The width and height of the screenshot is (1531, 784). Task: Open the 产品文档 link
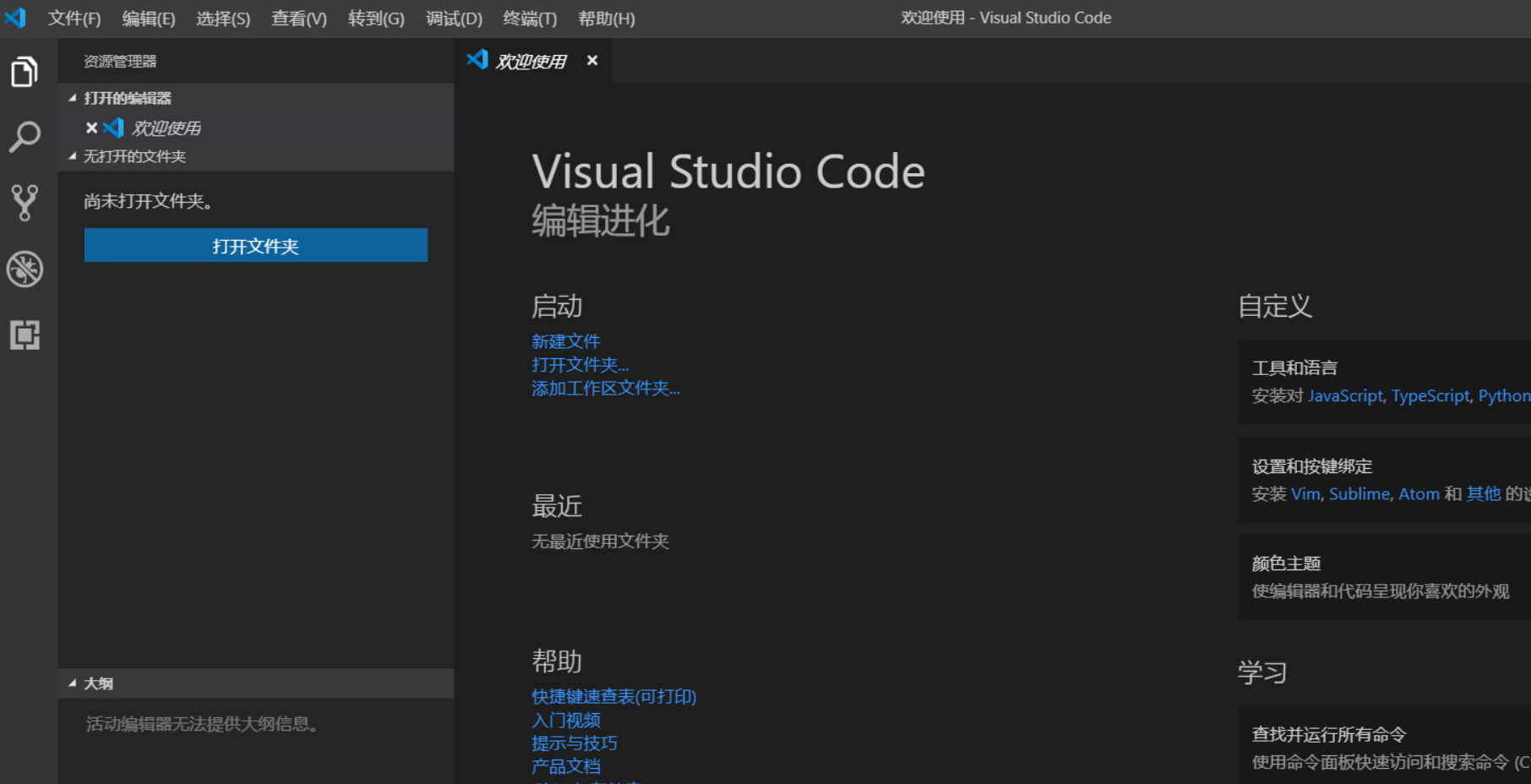(566, 766)
